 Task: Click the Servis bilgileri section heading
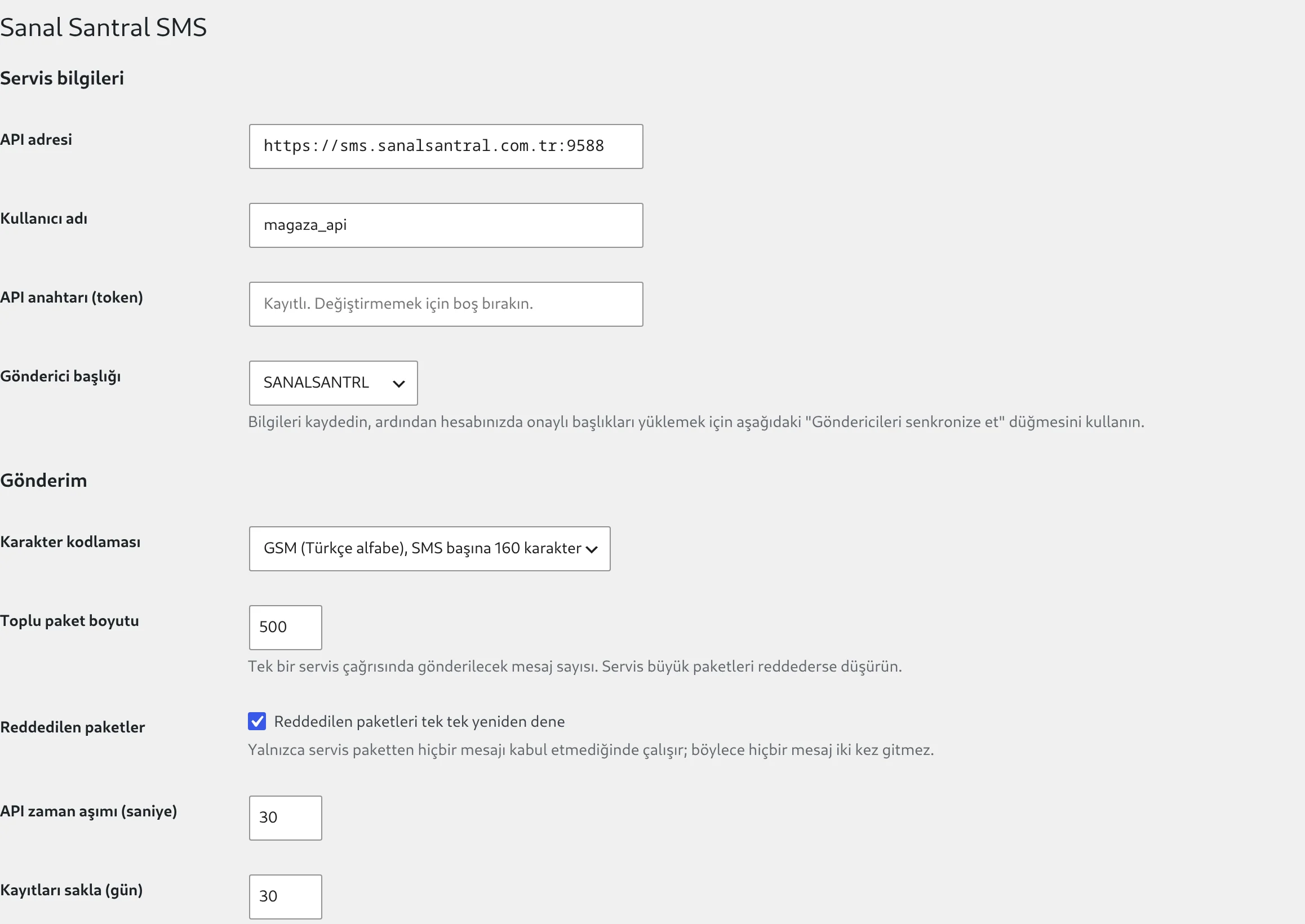(62, 78)
